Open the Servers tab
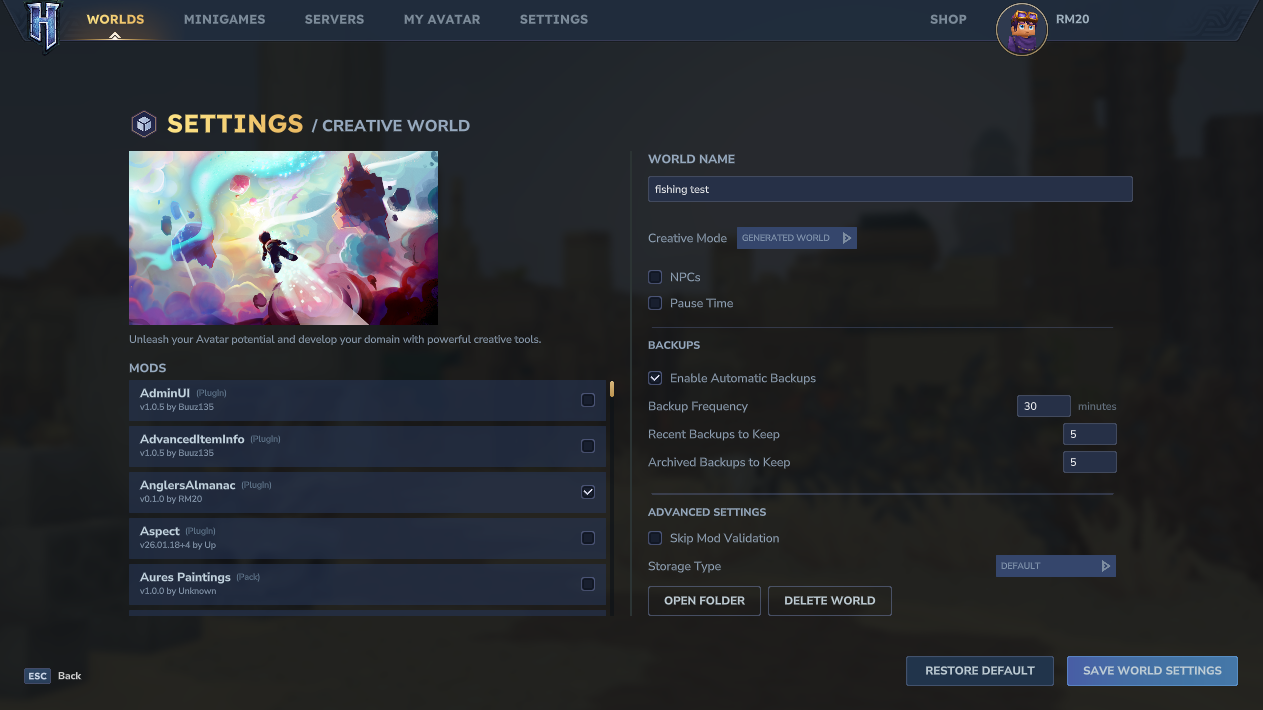 click(334, 19)
